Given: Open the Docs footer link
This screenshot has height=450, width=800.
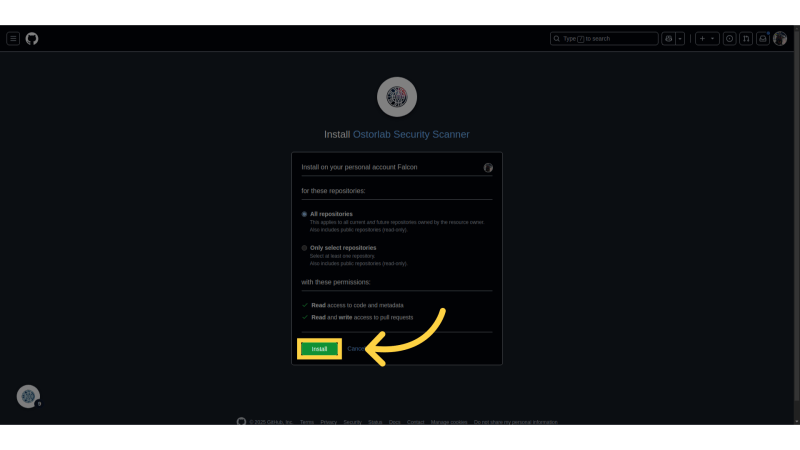Looking at the screenshot, I should tap(394, 422).
